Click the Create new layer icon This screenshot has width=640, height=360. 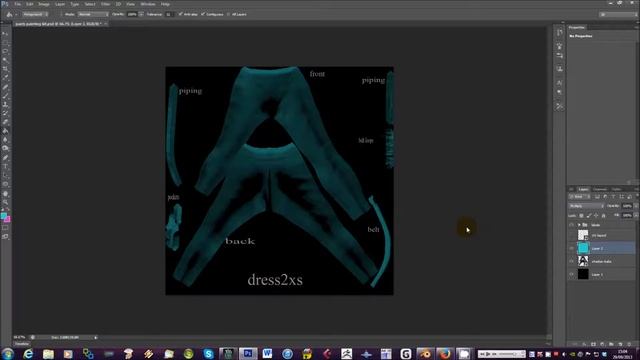620,344
